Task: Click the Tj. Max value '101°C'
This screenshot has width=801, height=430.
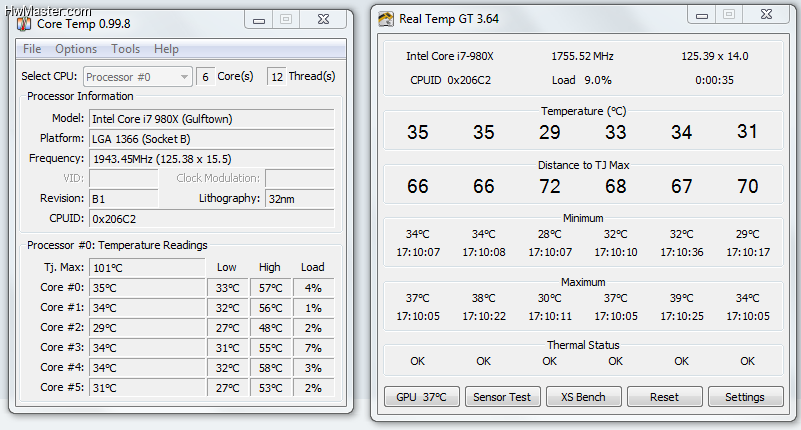Action: click(x=147, y=268)
